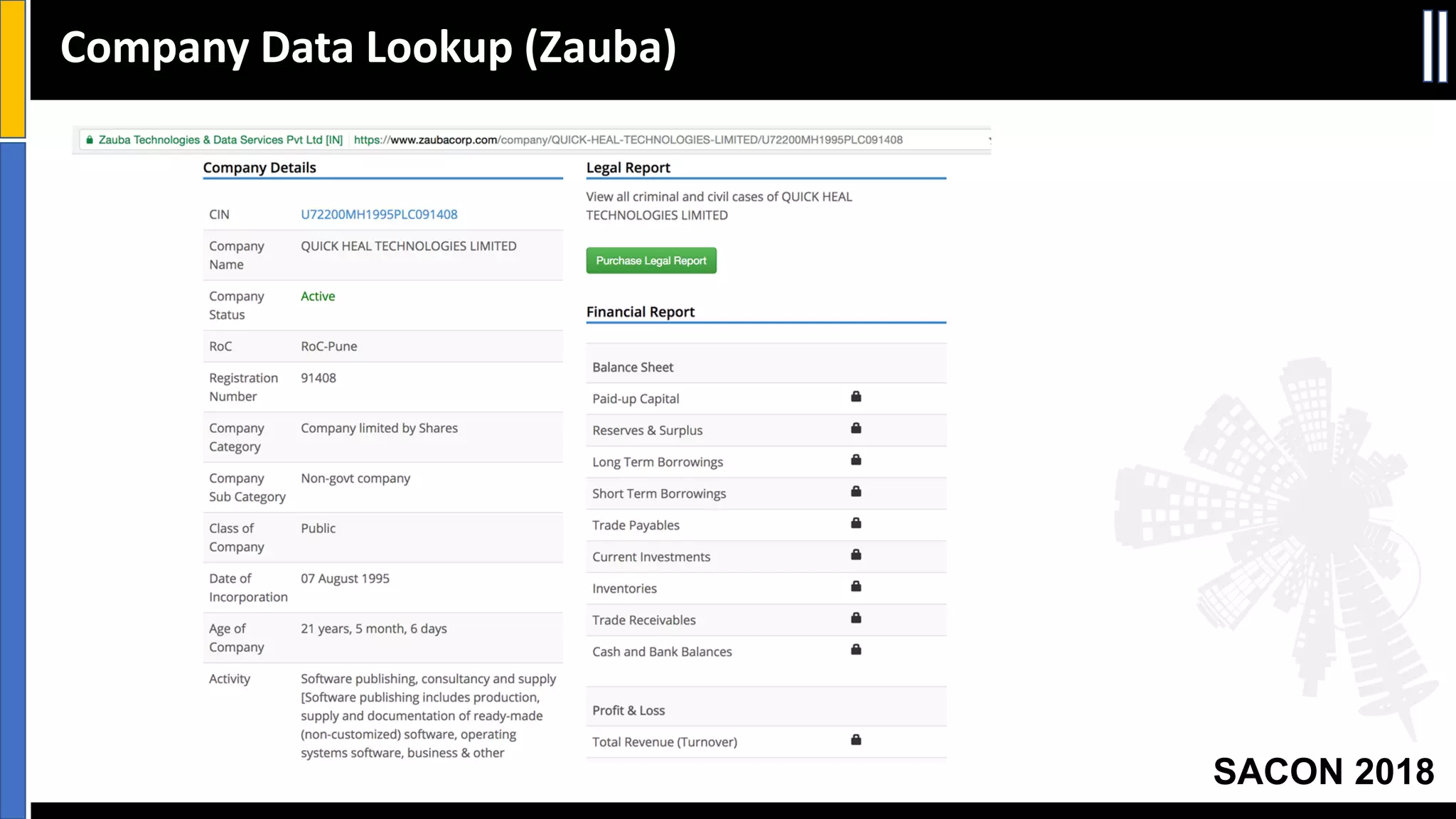
Task: Click the Reserves & Surplus lock icon
Action: pyautogui.click(x=856, y=428)
